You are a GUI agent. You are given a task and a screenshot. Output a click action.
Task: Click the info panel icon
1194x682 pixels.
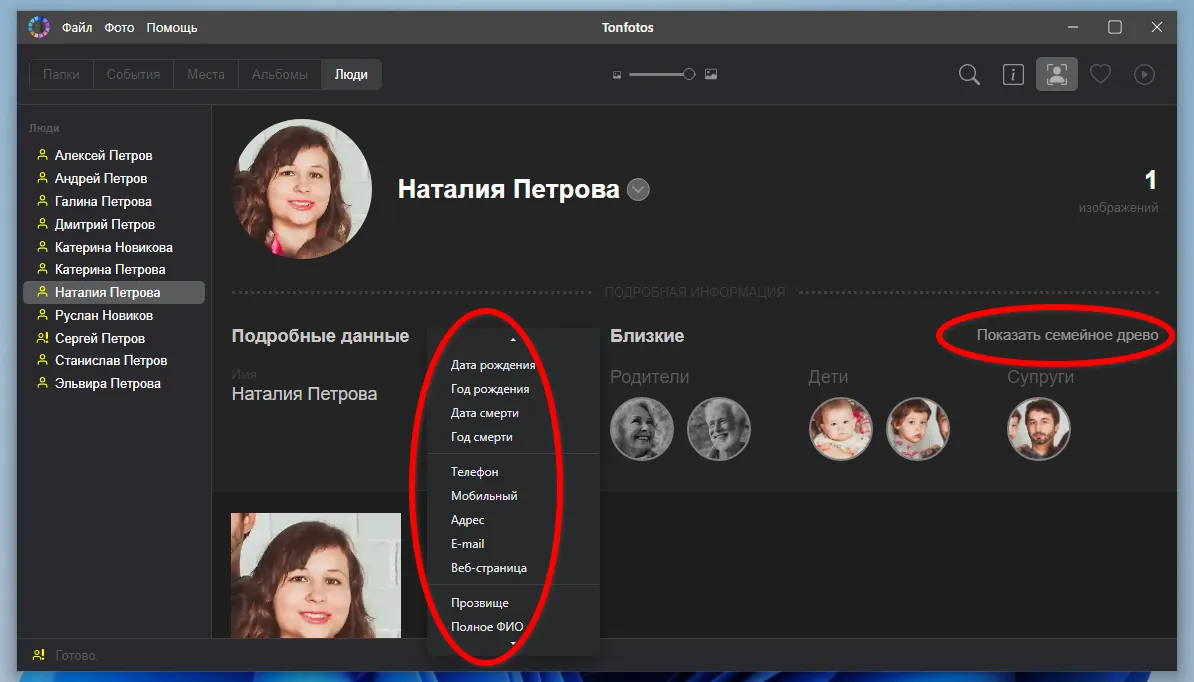pos(1012,74)
